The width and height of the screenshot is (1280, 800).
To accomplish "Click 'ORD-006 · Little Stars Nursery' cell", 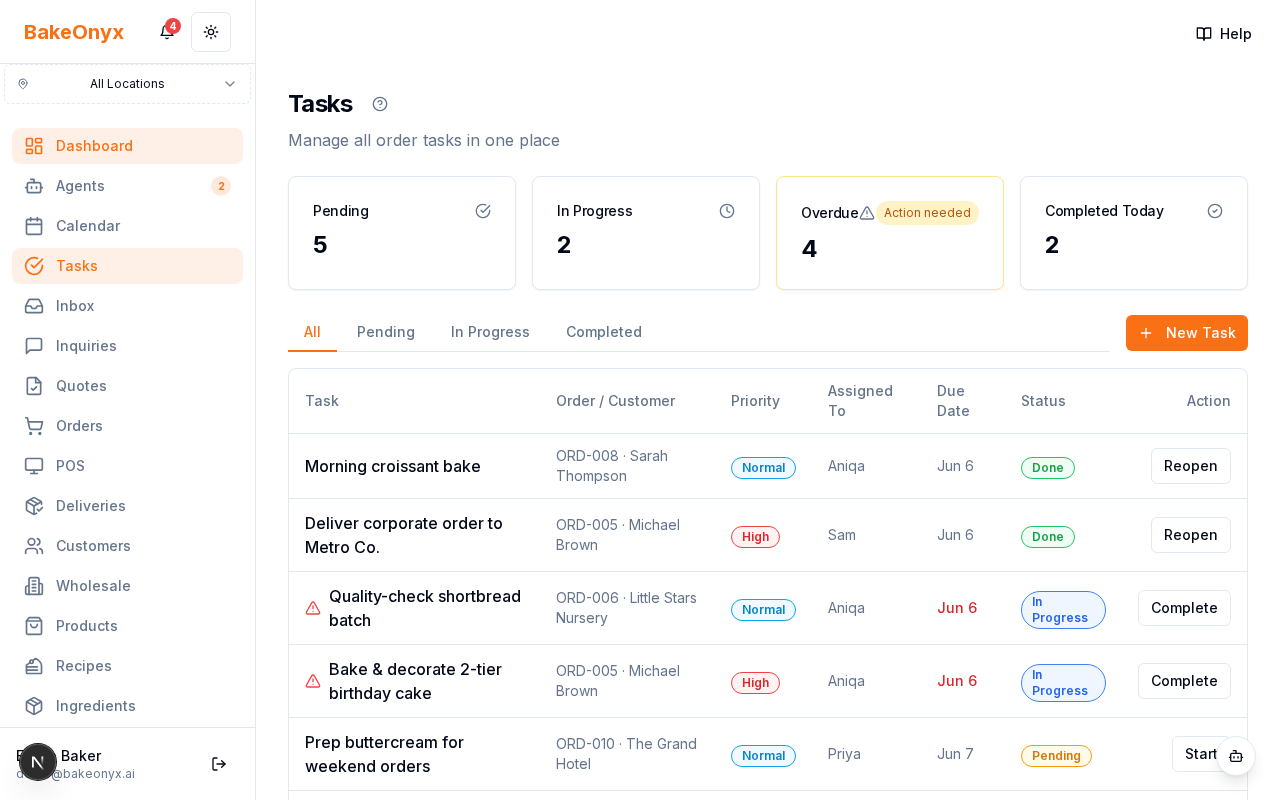I will coord(626,608).
